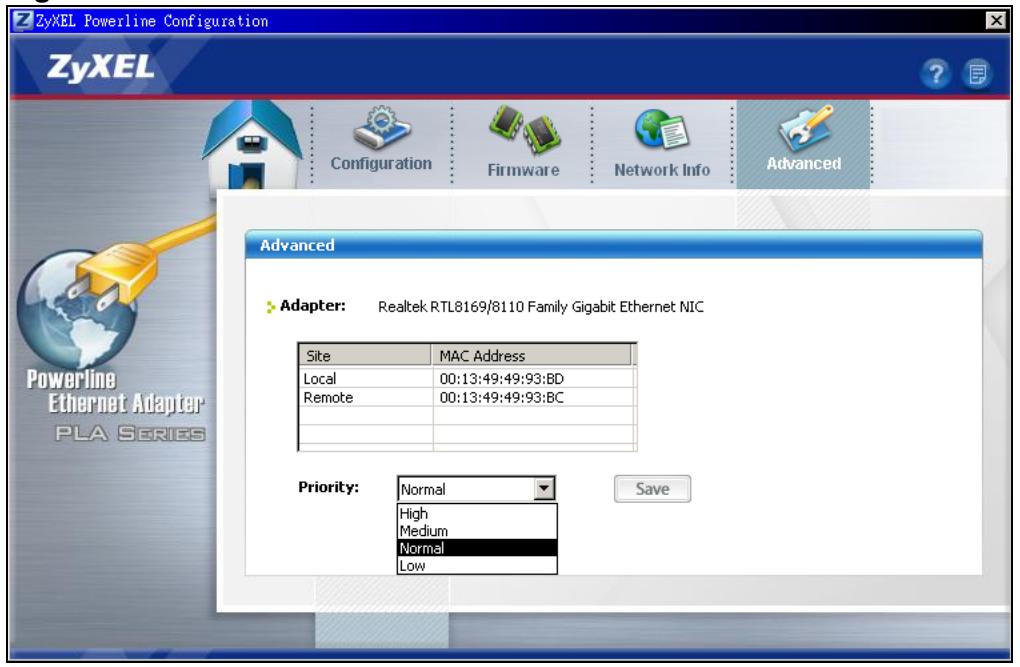Switch to the Configuration tab label

coord(381,163)
